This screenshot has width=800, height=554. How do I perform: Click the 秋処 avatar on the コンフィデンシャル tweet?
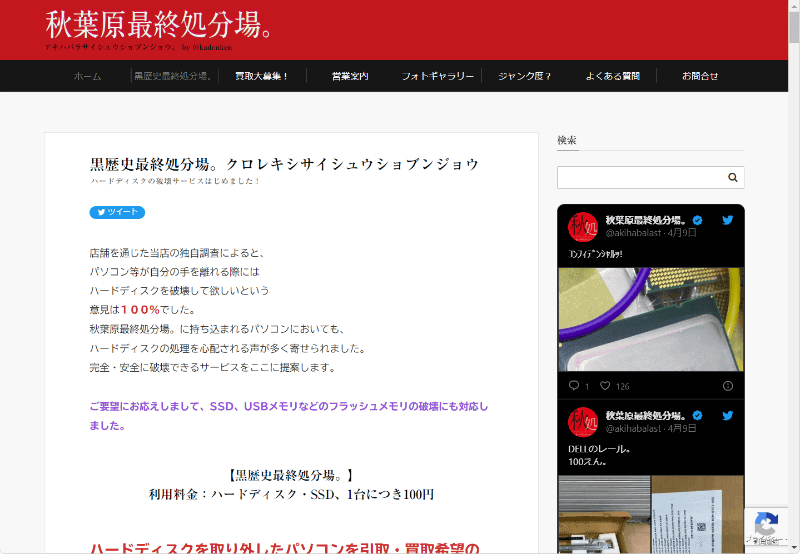pyautogui.click(x=583, y=226)
